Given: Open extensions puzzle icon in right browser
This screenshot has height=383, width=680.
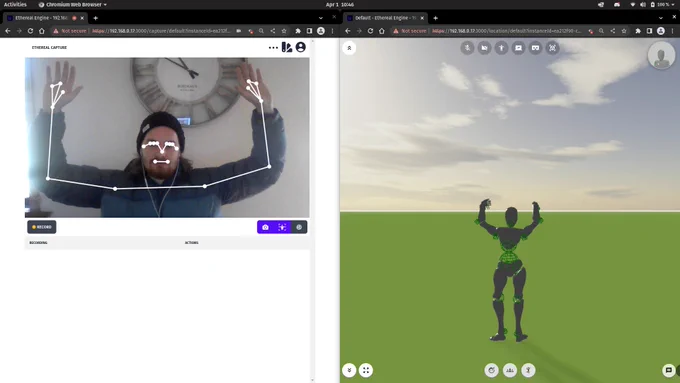Looking at the screenshot, I should click(x=638, y=31).
